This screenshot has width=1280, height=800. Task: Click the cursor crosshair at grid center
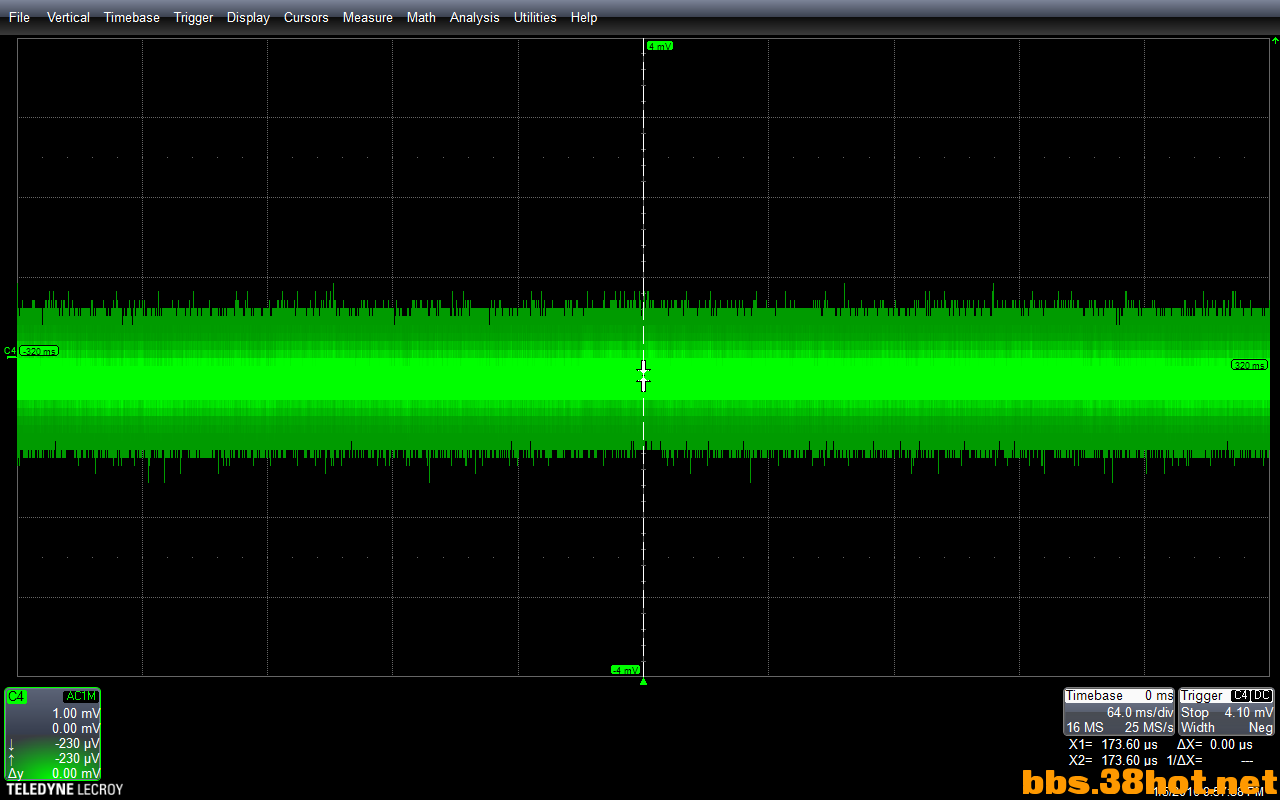tap(643, 376)
